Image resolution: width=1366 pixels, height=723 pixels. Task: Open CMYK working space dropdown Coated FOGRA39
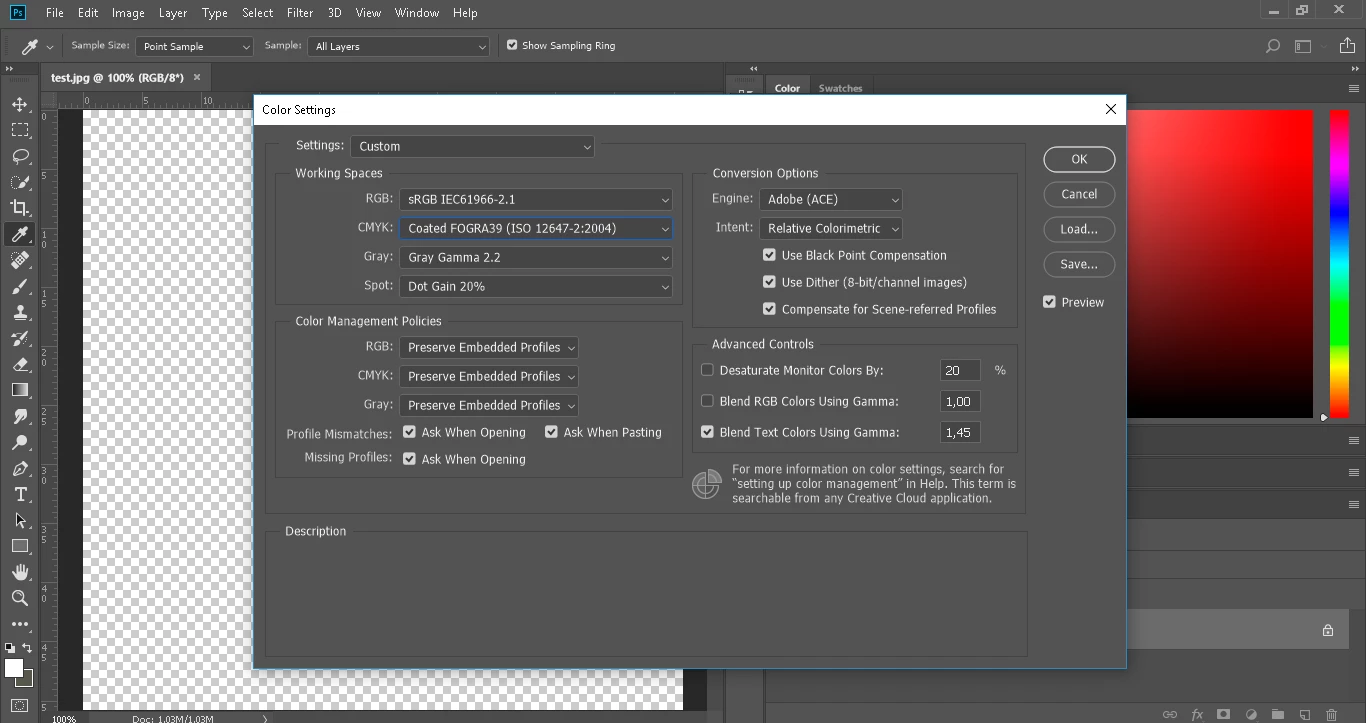coord(536,228)
